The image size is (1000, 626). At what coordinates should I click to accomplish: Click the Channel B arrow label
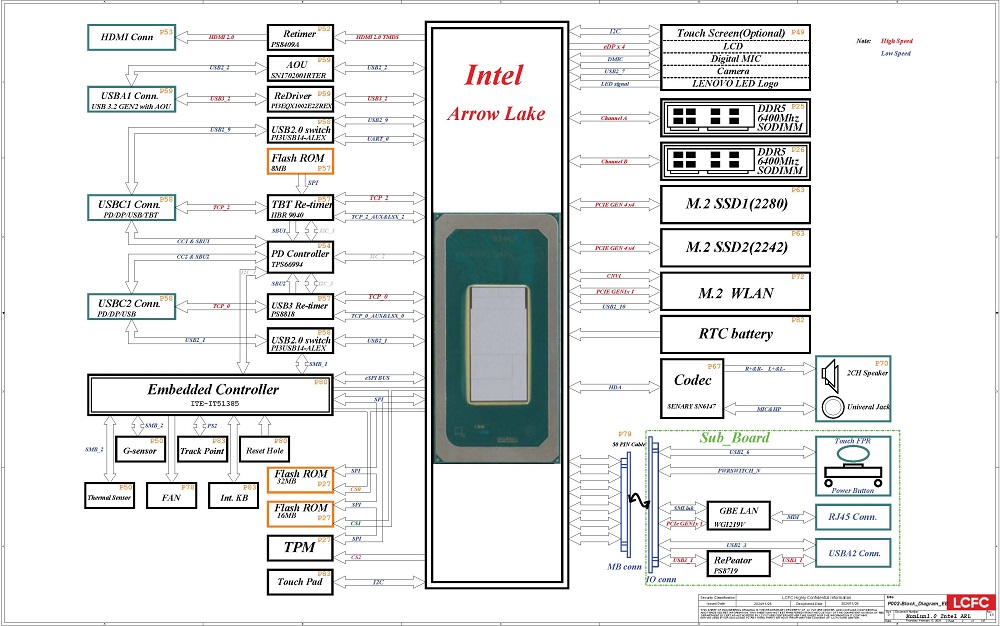click(614, 161)
